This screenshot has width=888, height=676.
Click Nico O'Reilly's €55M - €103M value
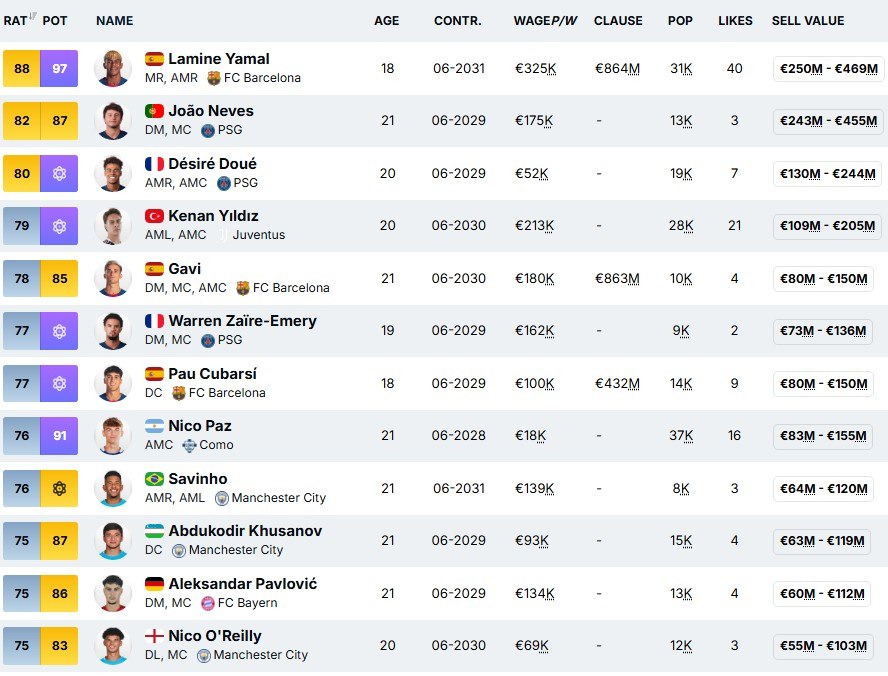coord(824,646)
